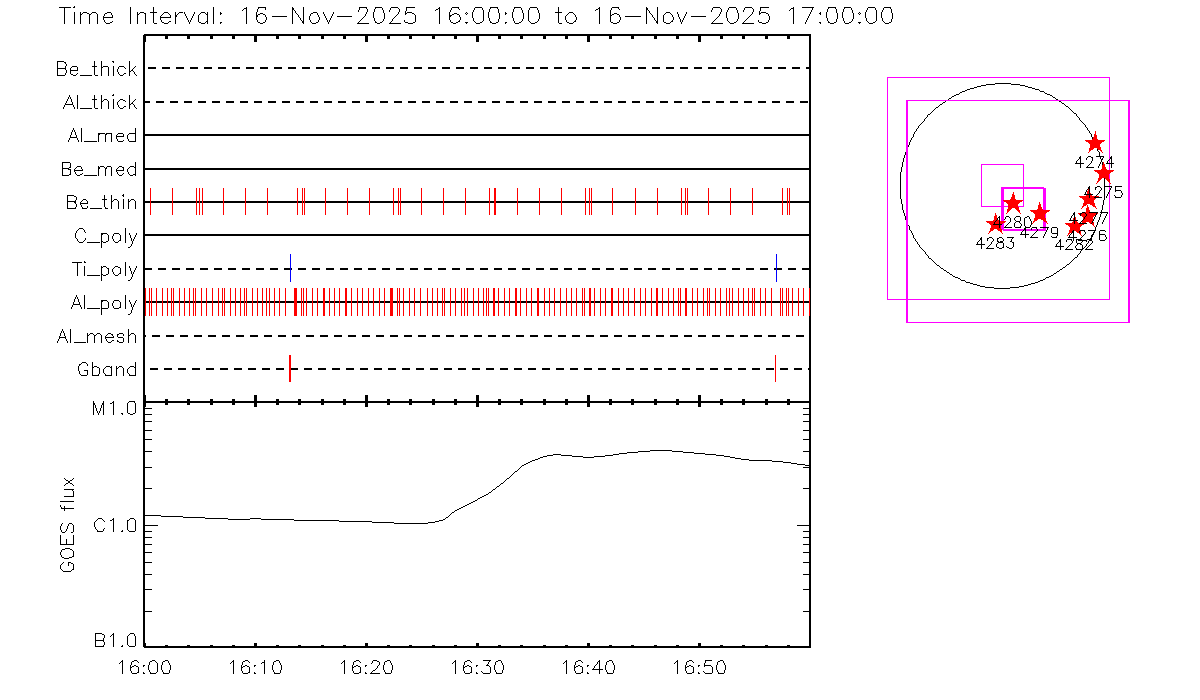Select the red star labeled 4275
Image resolution: width=1200 pixels, height=700 pixels.
coord(1104,174)
